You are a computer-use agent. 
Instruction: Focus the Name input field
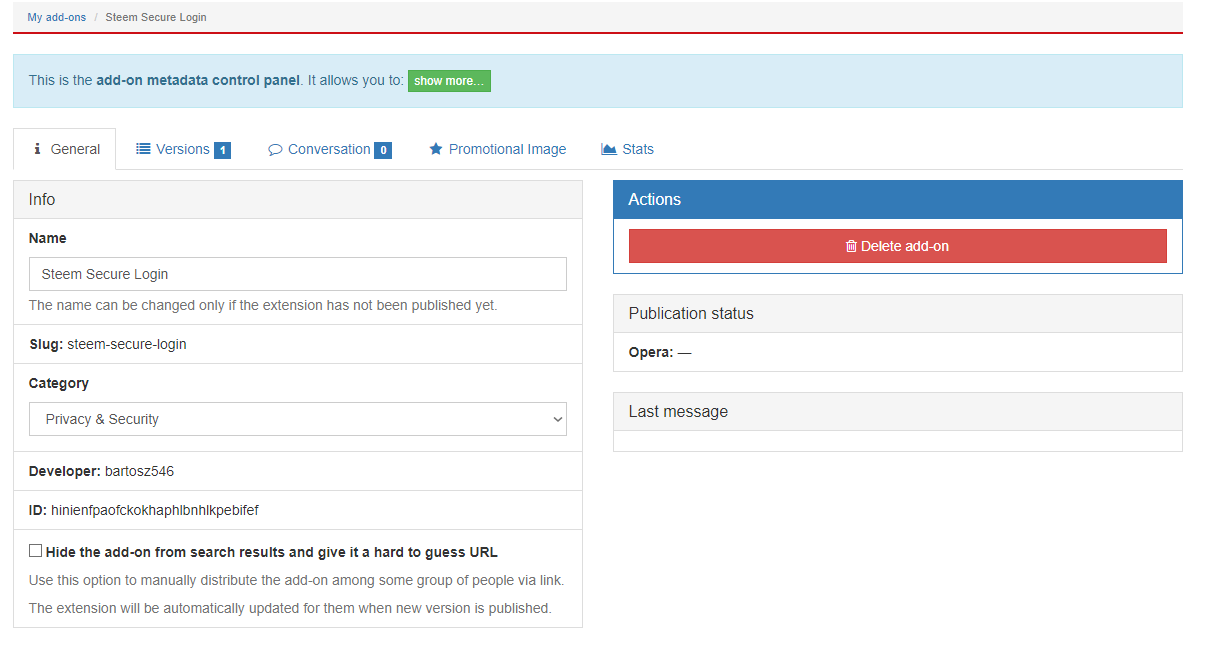click(298, 274)
